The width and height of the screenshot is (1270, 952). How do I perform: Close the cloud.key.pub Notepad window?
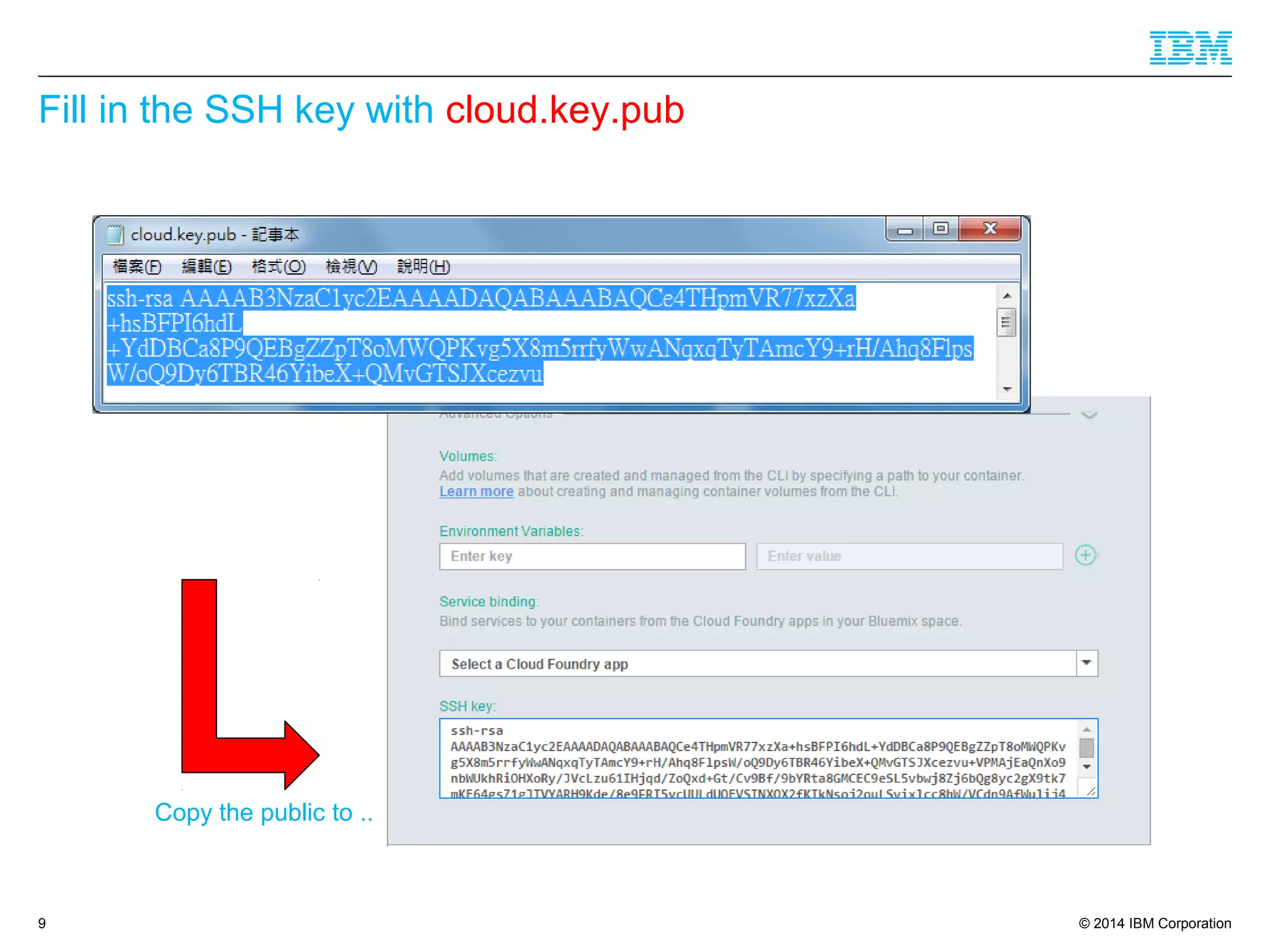(990, 229)
